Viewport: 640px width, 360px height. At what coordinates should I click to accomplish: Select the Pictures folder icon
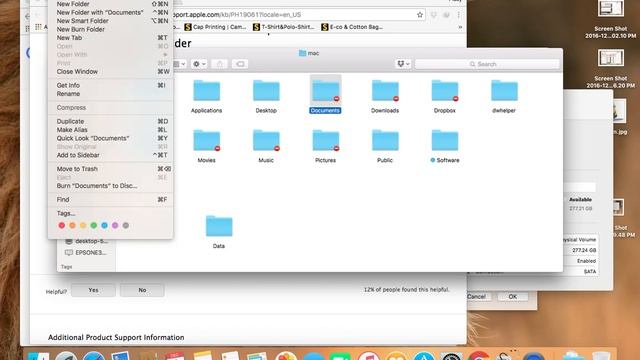tap(325, 140)
